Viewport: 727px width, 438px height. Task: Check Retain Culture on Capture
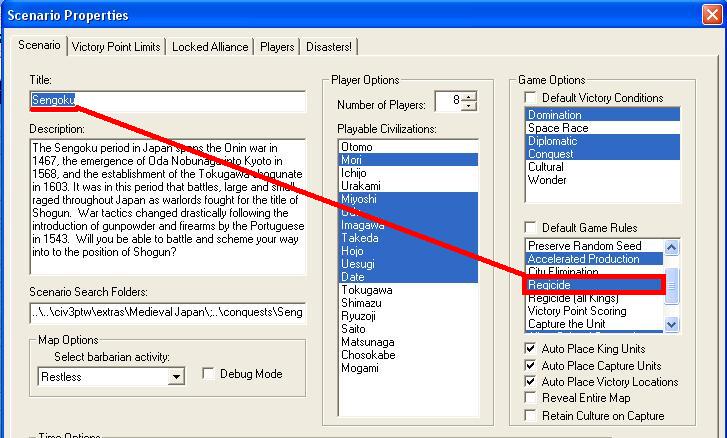pyautogui.click(x=530, y=415)
